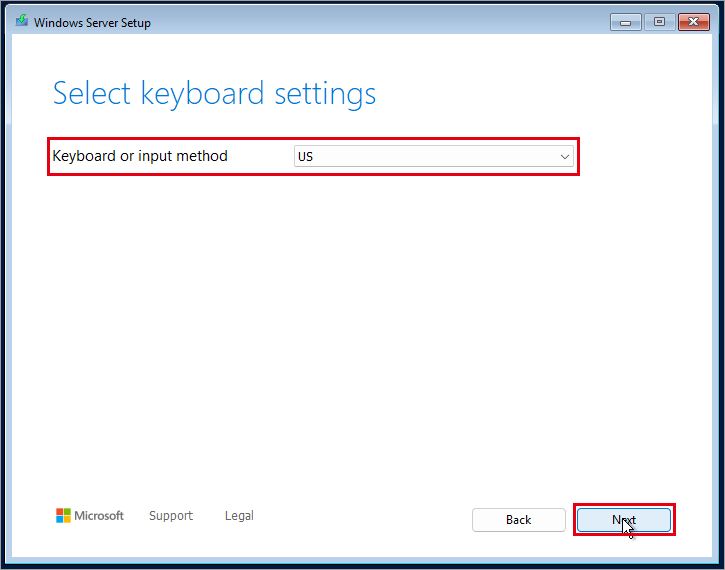
Task: Click the 'Select keyboard settings' heading
Action: (x=214, y=93)
